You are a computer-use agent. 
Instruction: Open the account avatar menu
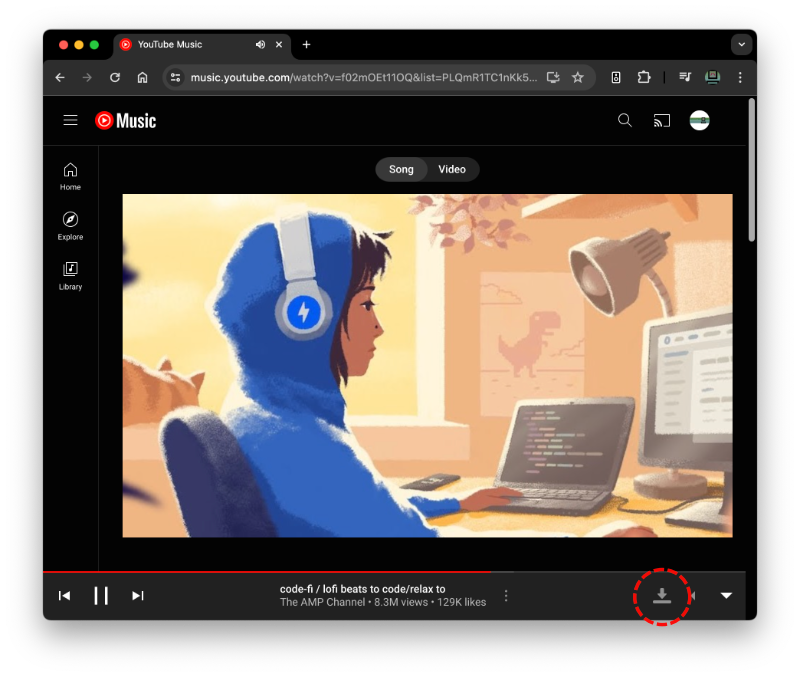coord(699,120)
